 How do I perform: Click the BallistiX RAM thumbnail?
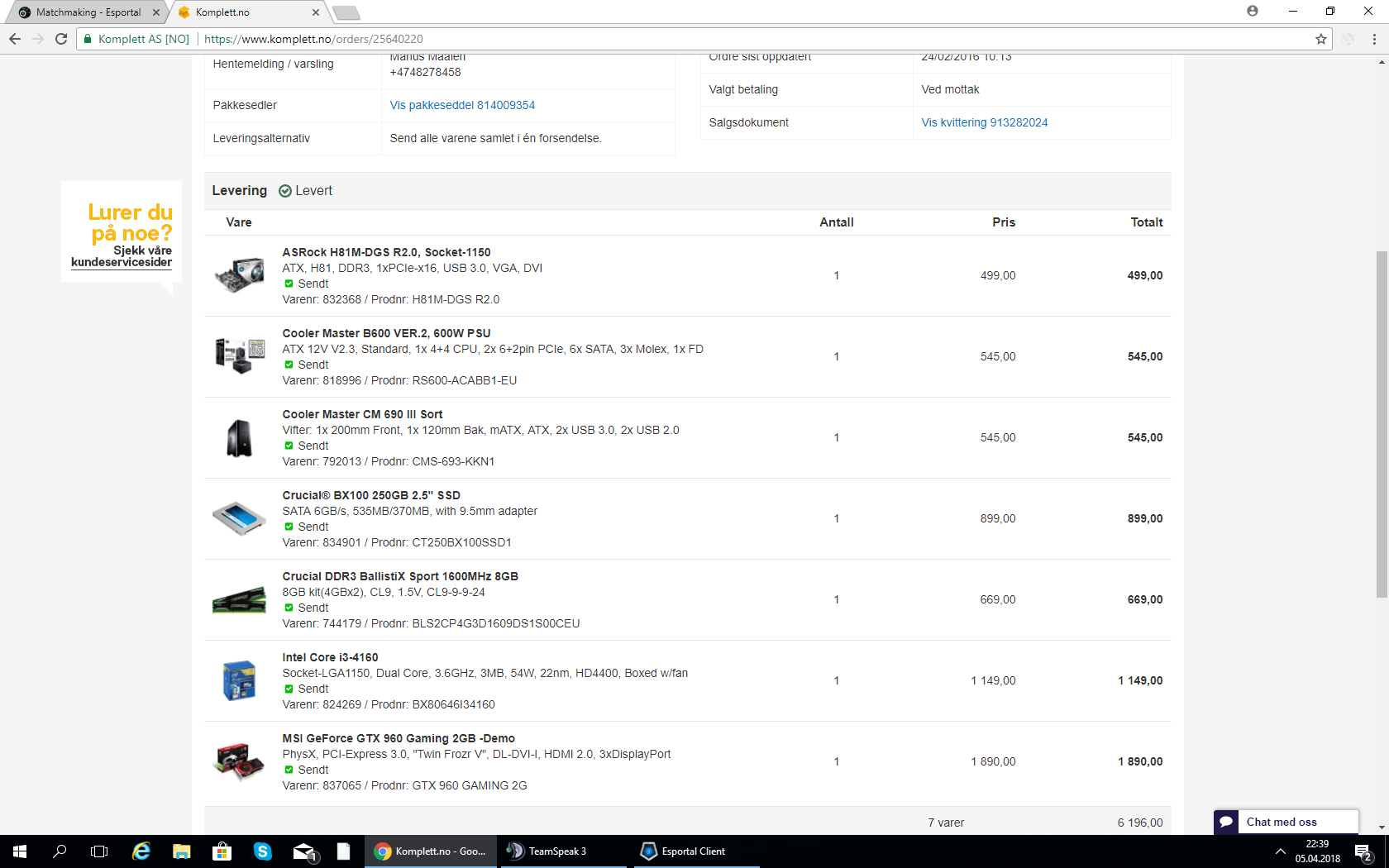[239, 599]
